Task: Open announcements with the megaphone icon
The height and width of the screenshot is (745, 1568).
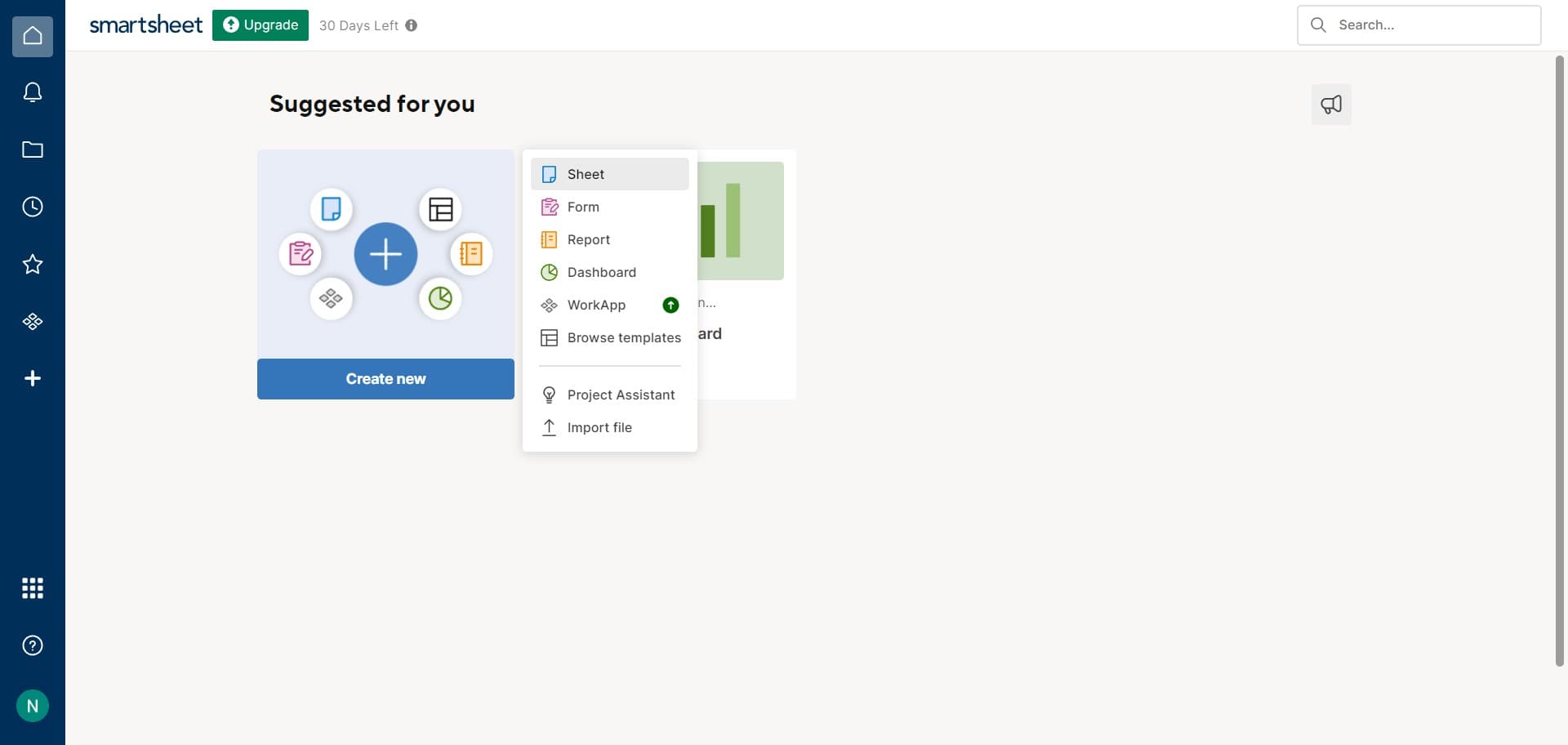Action: point(1331,104)
